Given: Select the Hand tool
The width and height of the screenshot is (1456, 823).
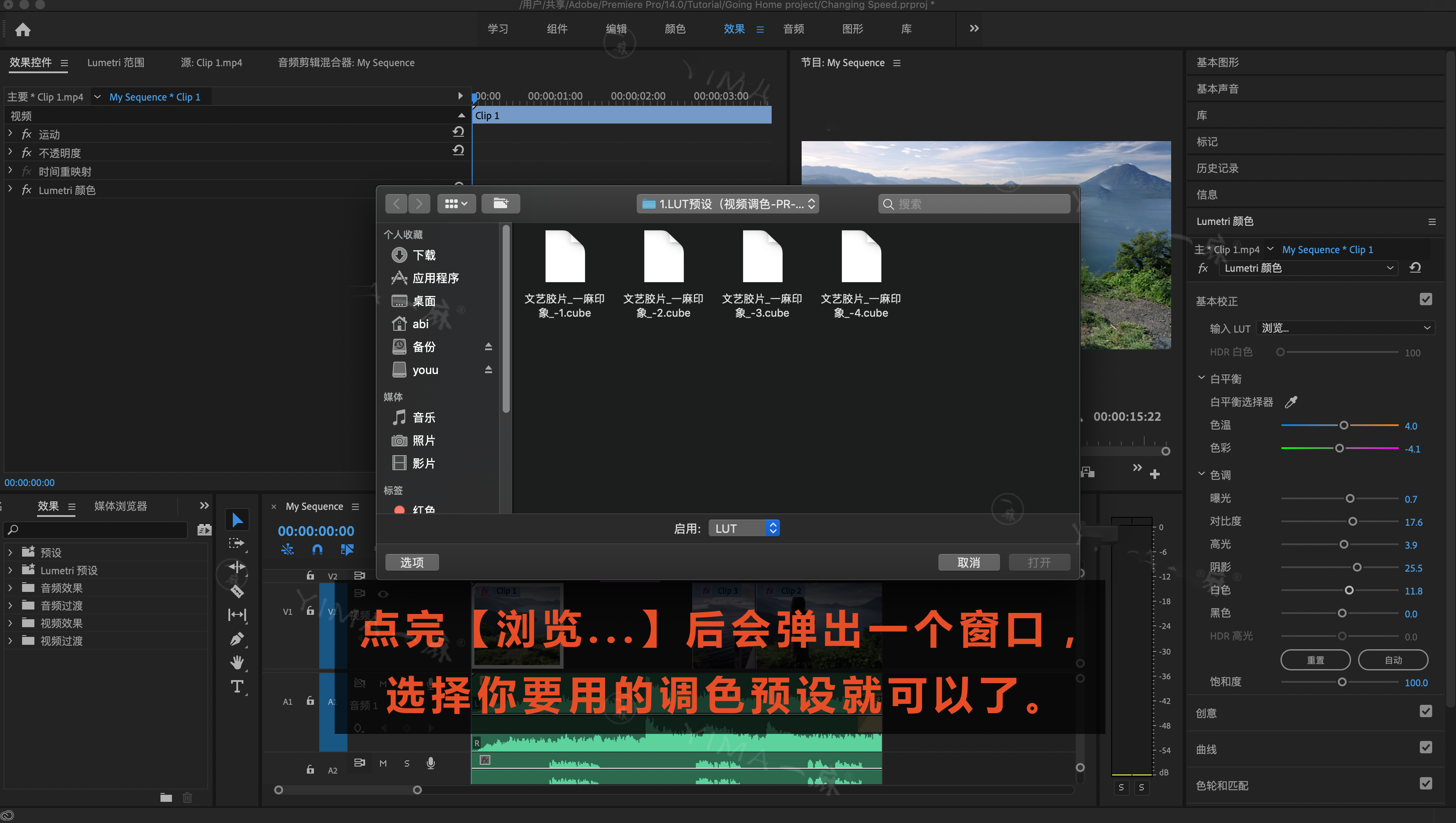Looking at the screenshot, I should click(x=237, y=662).
